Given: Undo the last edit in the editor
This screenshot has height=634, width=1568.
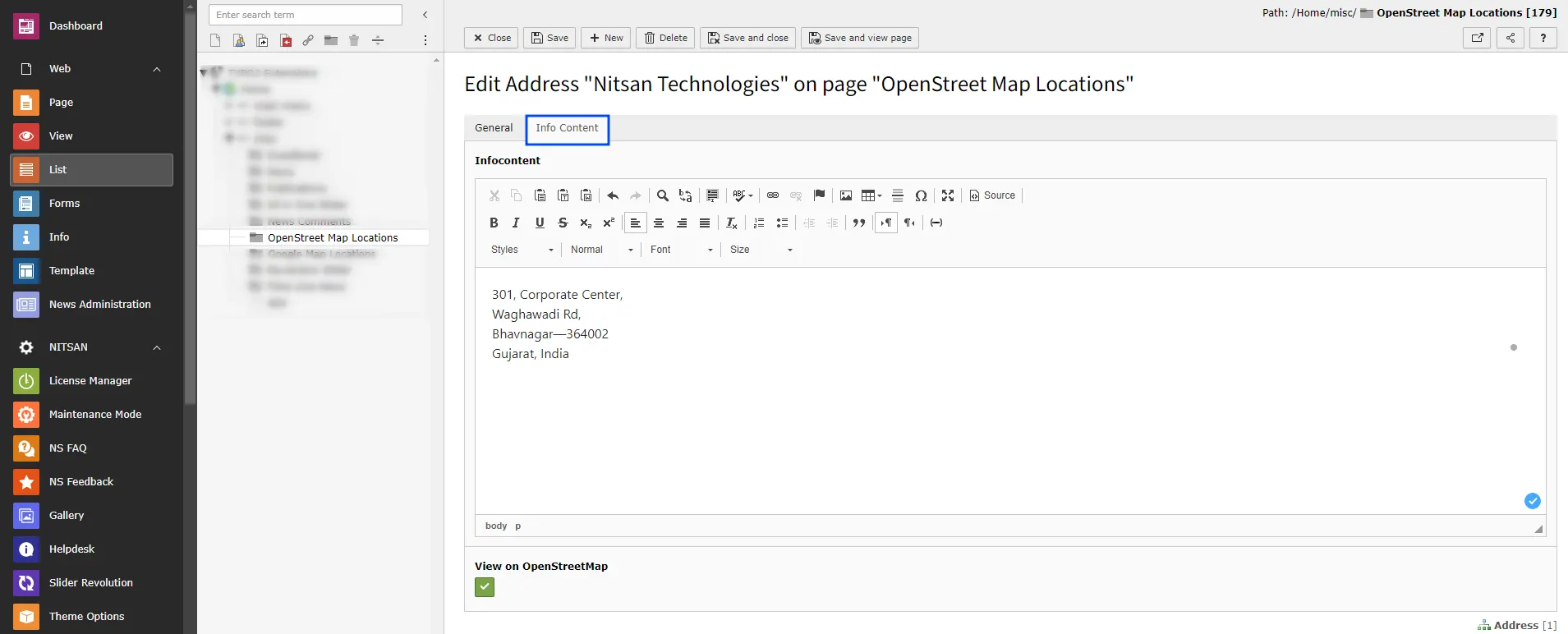Looking at the screenshot, I should click(x=613, y=195).
